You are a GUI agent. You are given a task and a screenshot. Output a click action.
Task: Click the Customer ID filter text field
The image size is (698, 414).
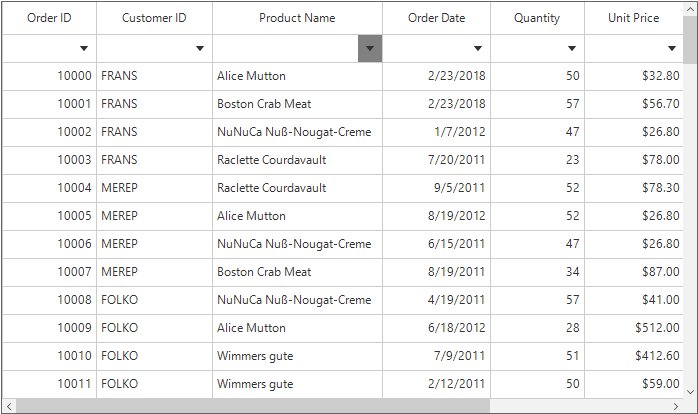pos(142,49)
